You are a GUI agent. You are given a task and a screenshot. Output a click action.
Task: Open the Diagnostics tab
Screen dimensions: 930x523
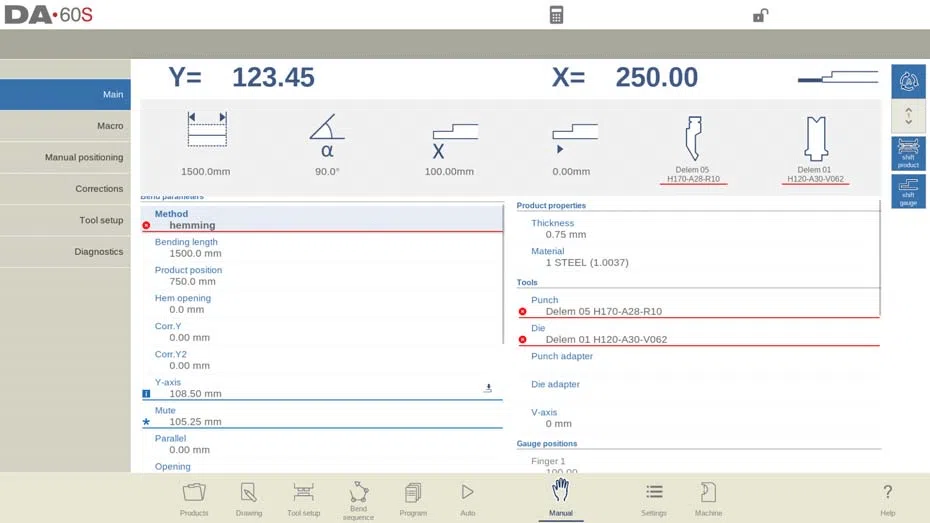click(65, 251)
